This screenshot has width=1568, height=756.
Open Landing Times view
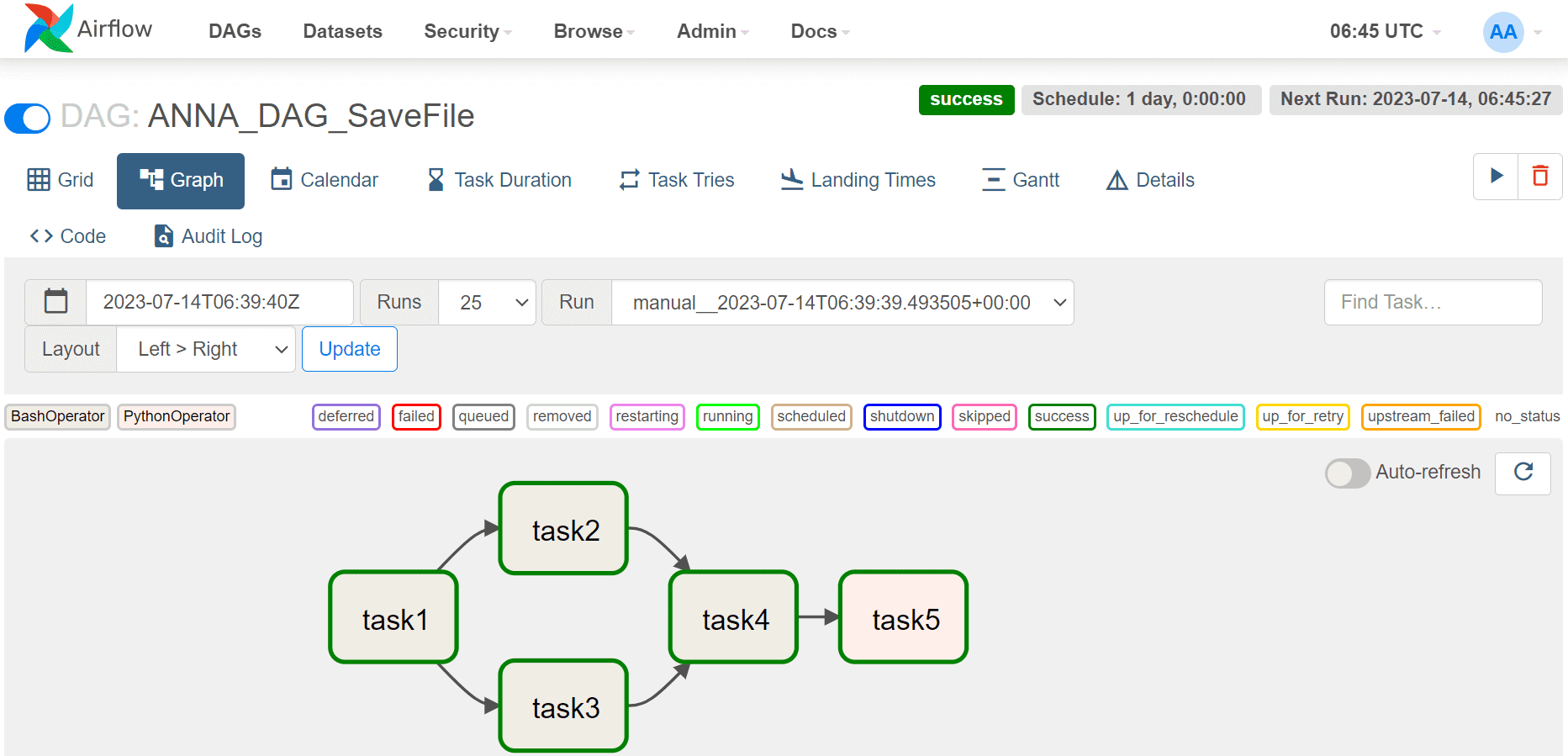[x=858, y=180]
